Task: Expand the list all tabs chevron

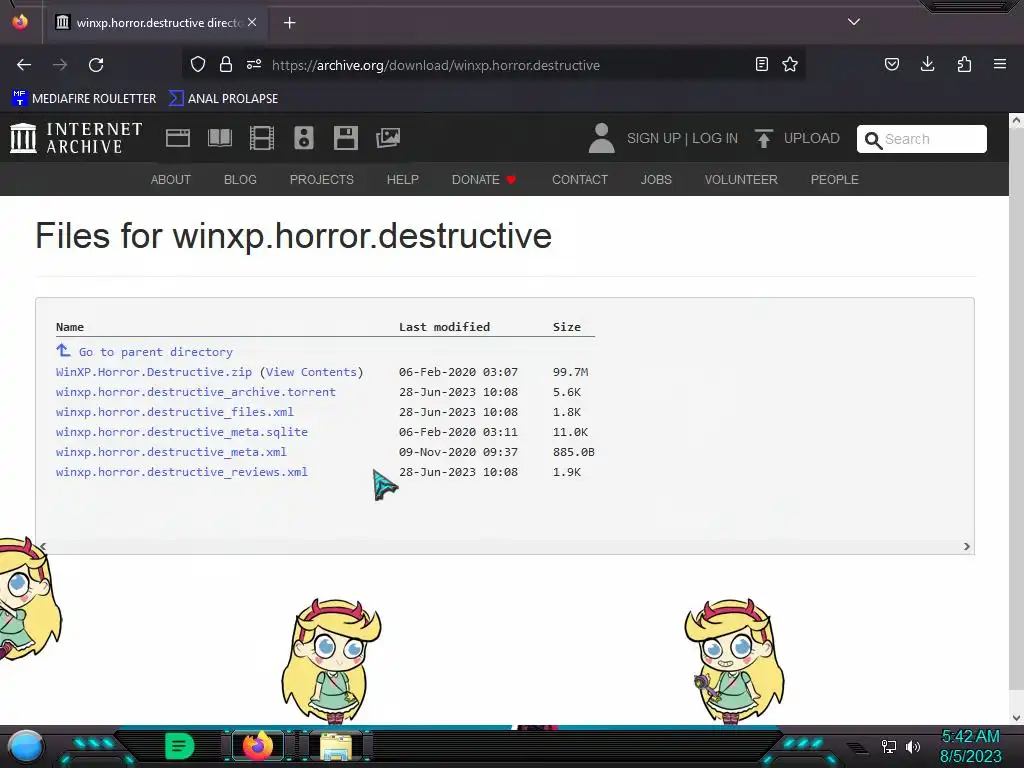Action: (854, 22)
